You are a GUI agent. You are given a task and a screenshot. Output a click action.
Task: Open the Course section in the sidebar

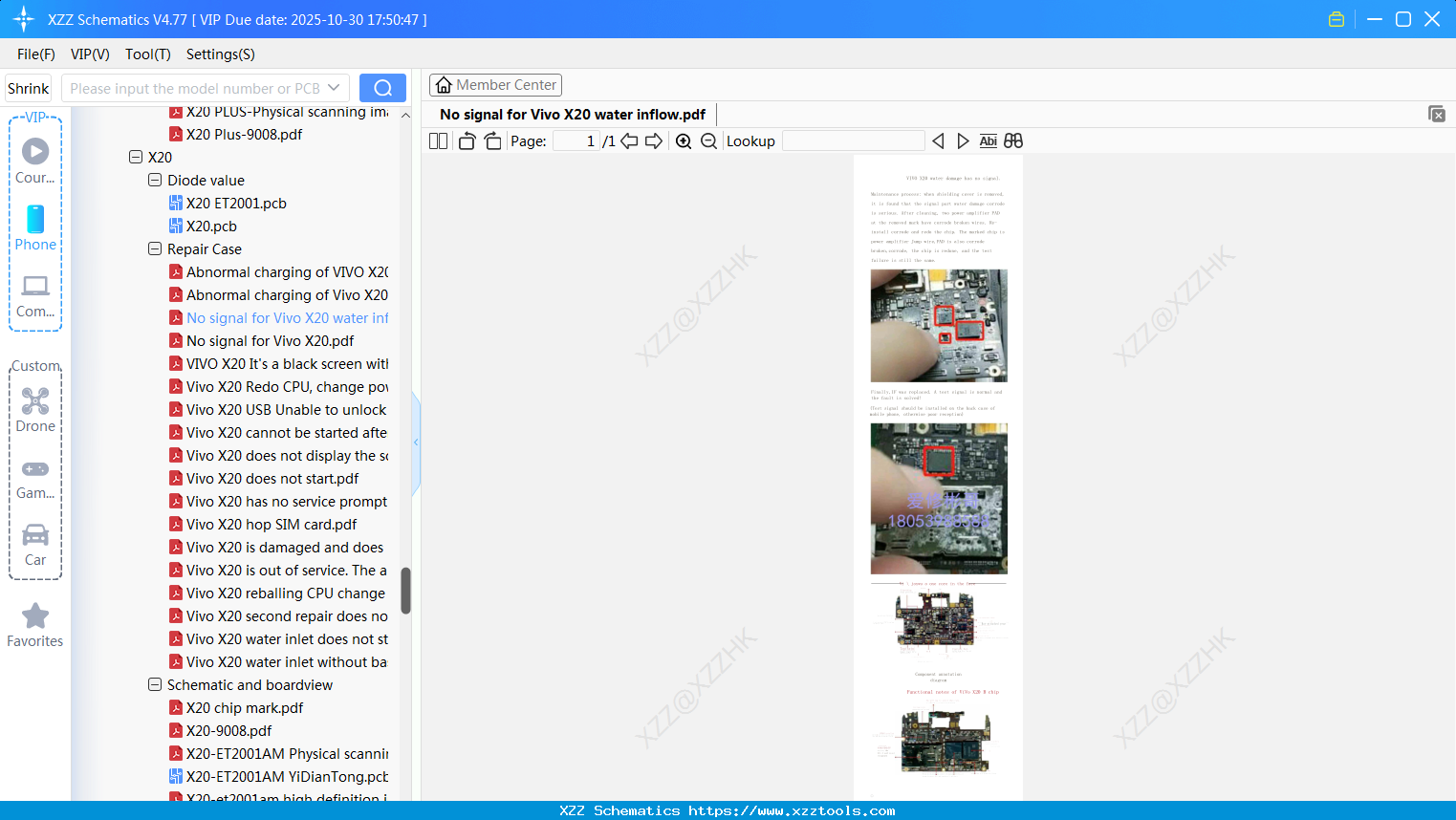pos(35,161)
